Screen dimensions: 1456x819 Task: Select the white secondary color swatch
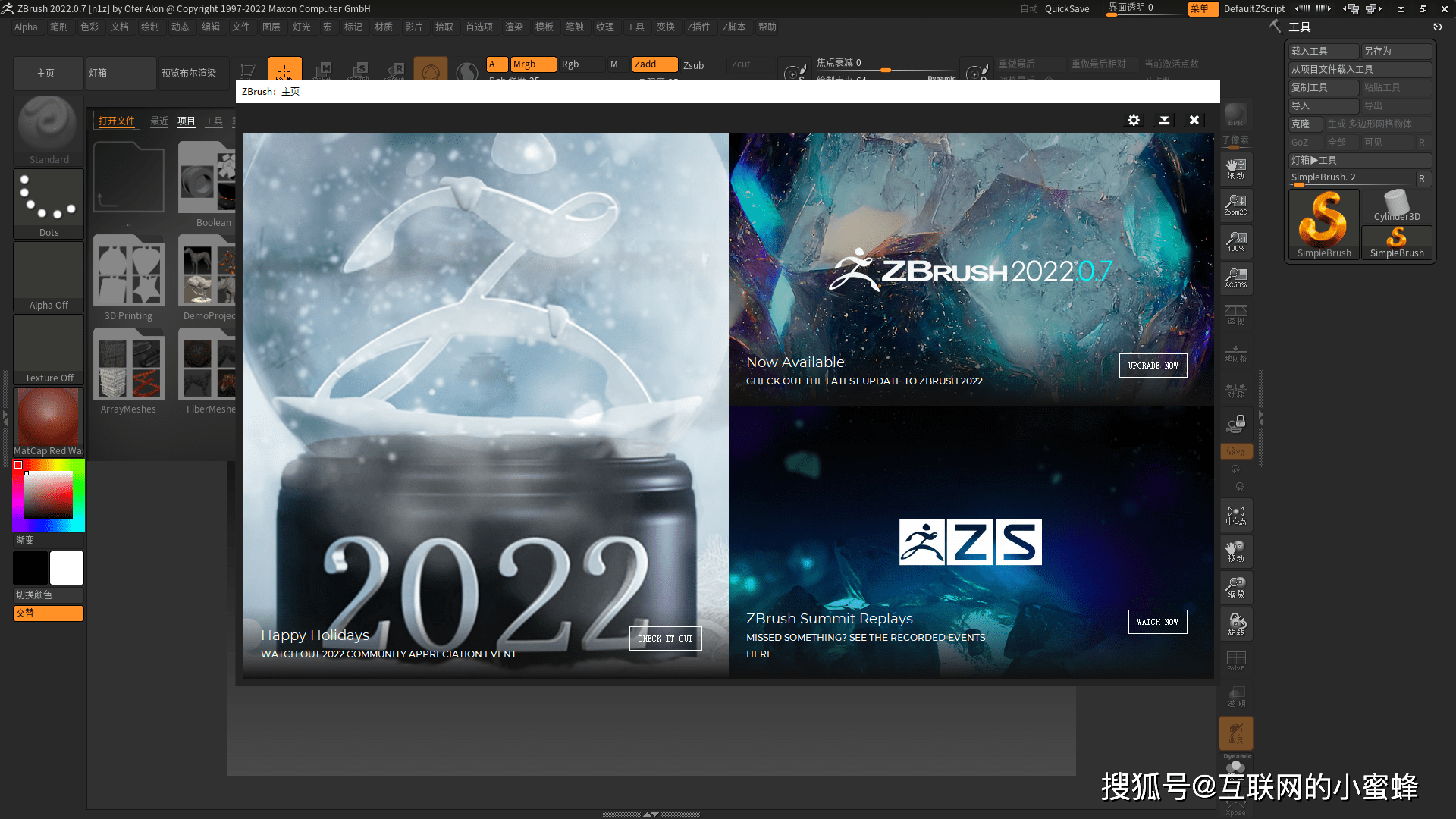[67, 568]
